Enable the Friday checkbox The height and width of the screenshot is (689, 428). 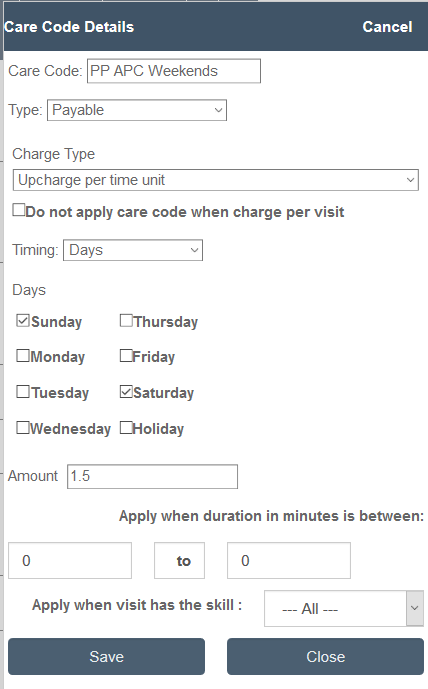coord(126,355)
